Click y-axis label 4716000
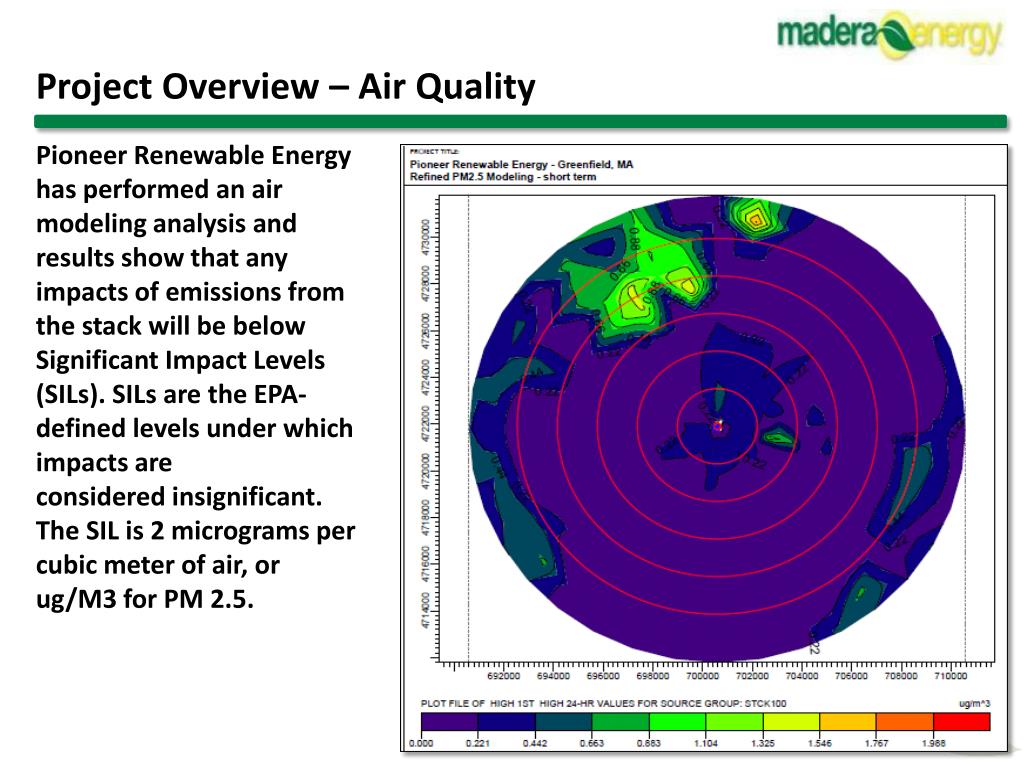Screen dimensions: 1024x768 [426, 564]
